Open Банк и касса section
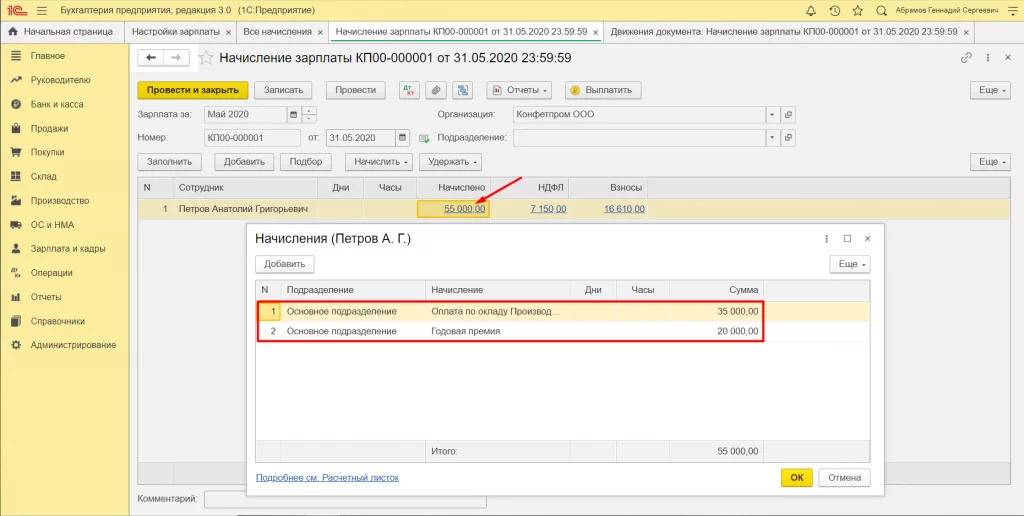Viewport: 1024px width, 516px height. pyautogui.click(x=57, y=105)
